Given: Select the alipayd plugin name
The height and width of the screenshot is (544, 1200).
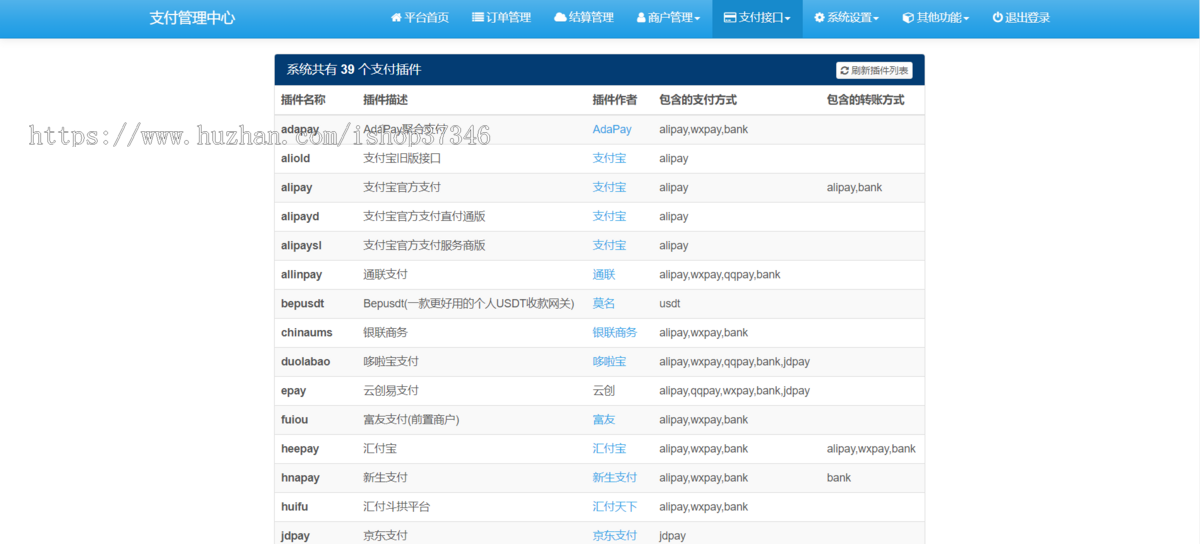Looking at the screenshot, I should [300, 216].
